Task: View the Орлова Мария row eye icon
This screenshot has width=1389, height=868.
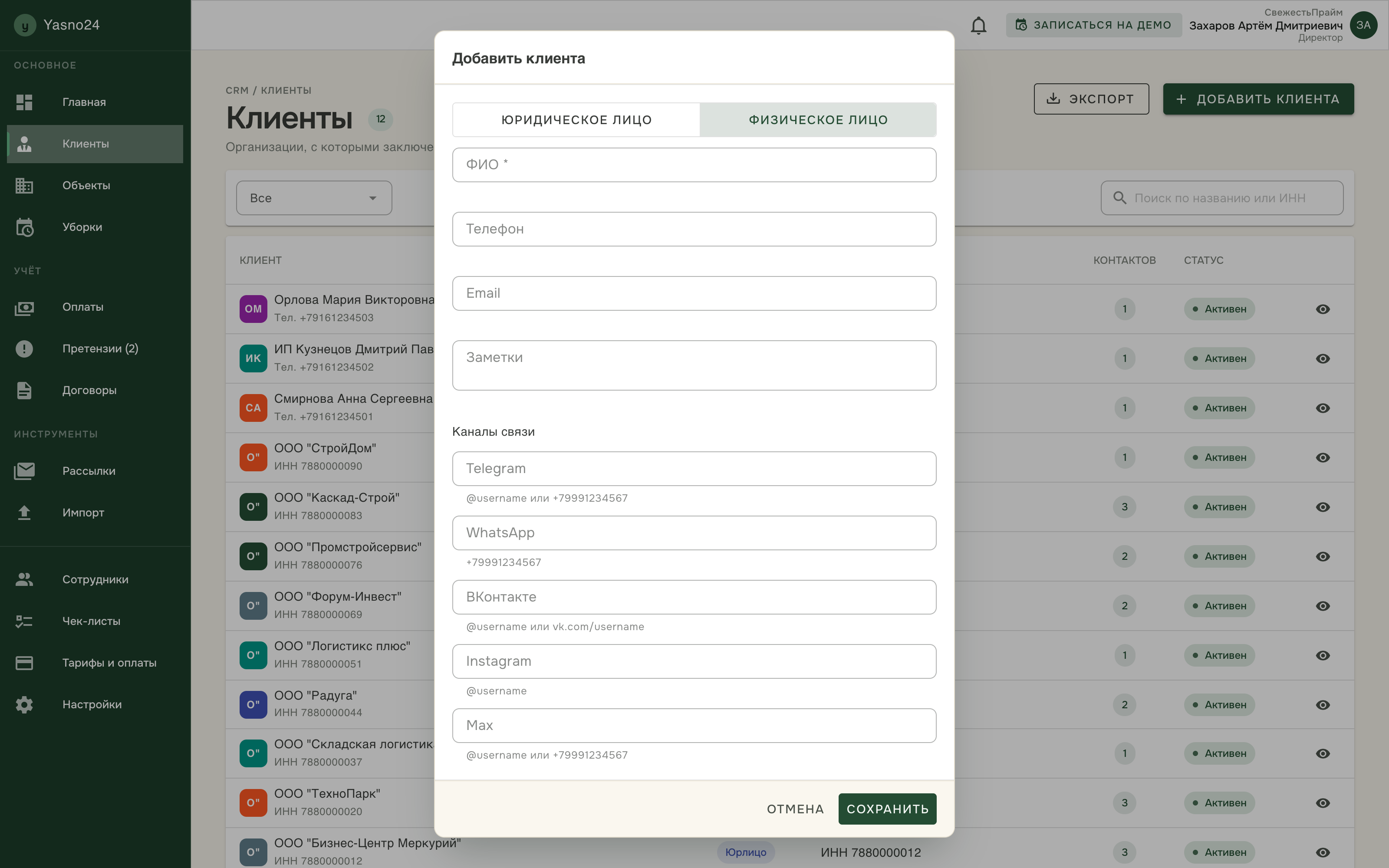Action: point(1323,309)
